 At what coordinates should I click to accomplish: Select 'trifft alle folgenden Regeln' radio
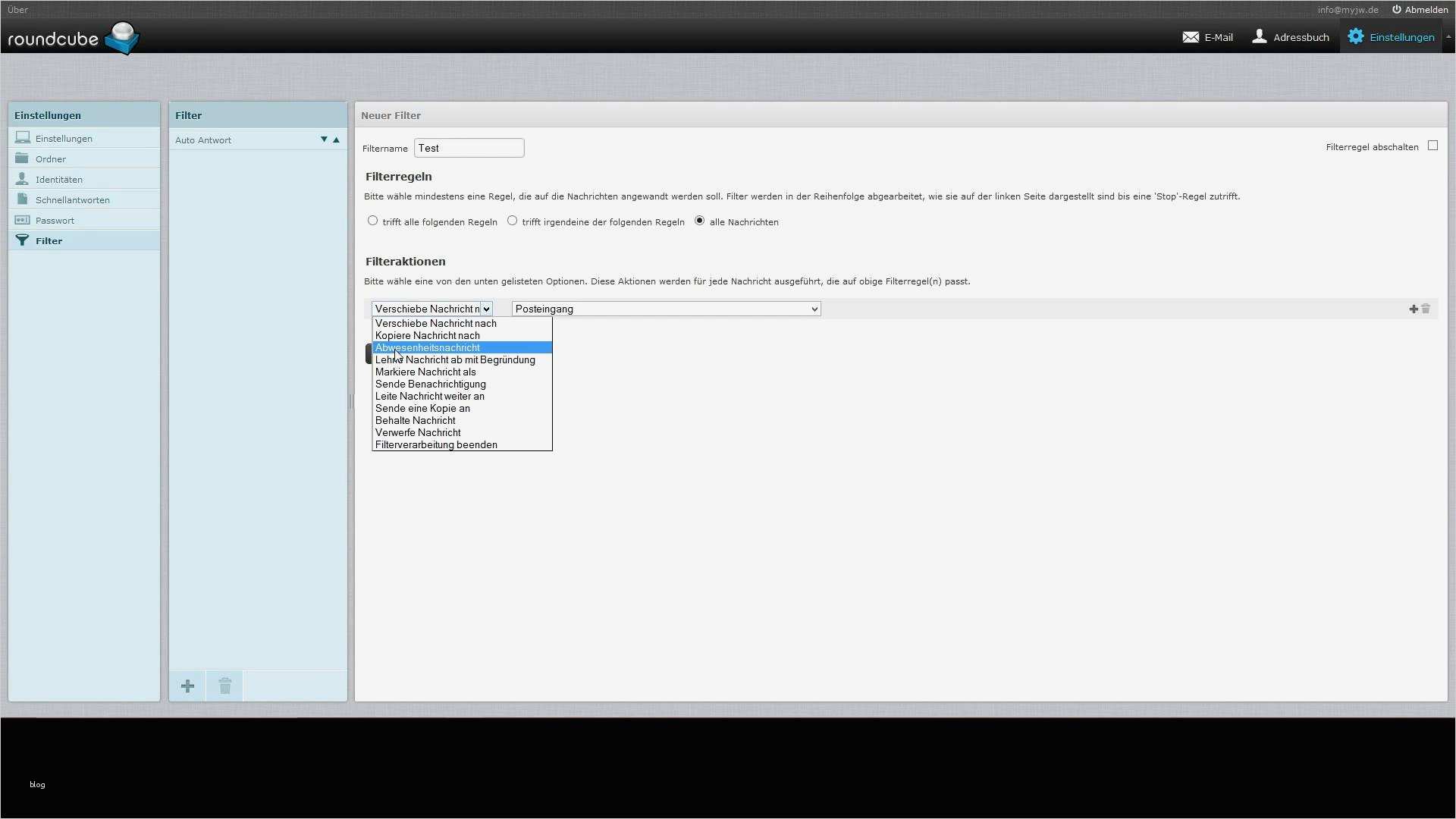372,221
